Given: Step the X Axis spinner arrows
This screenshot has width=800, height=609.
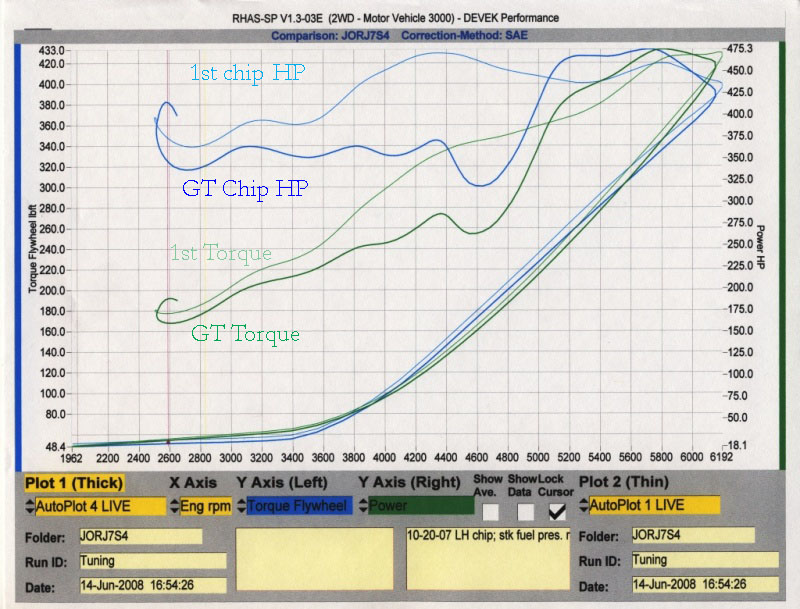Looking at the screenshot, I should [x=175, y=506].
